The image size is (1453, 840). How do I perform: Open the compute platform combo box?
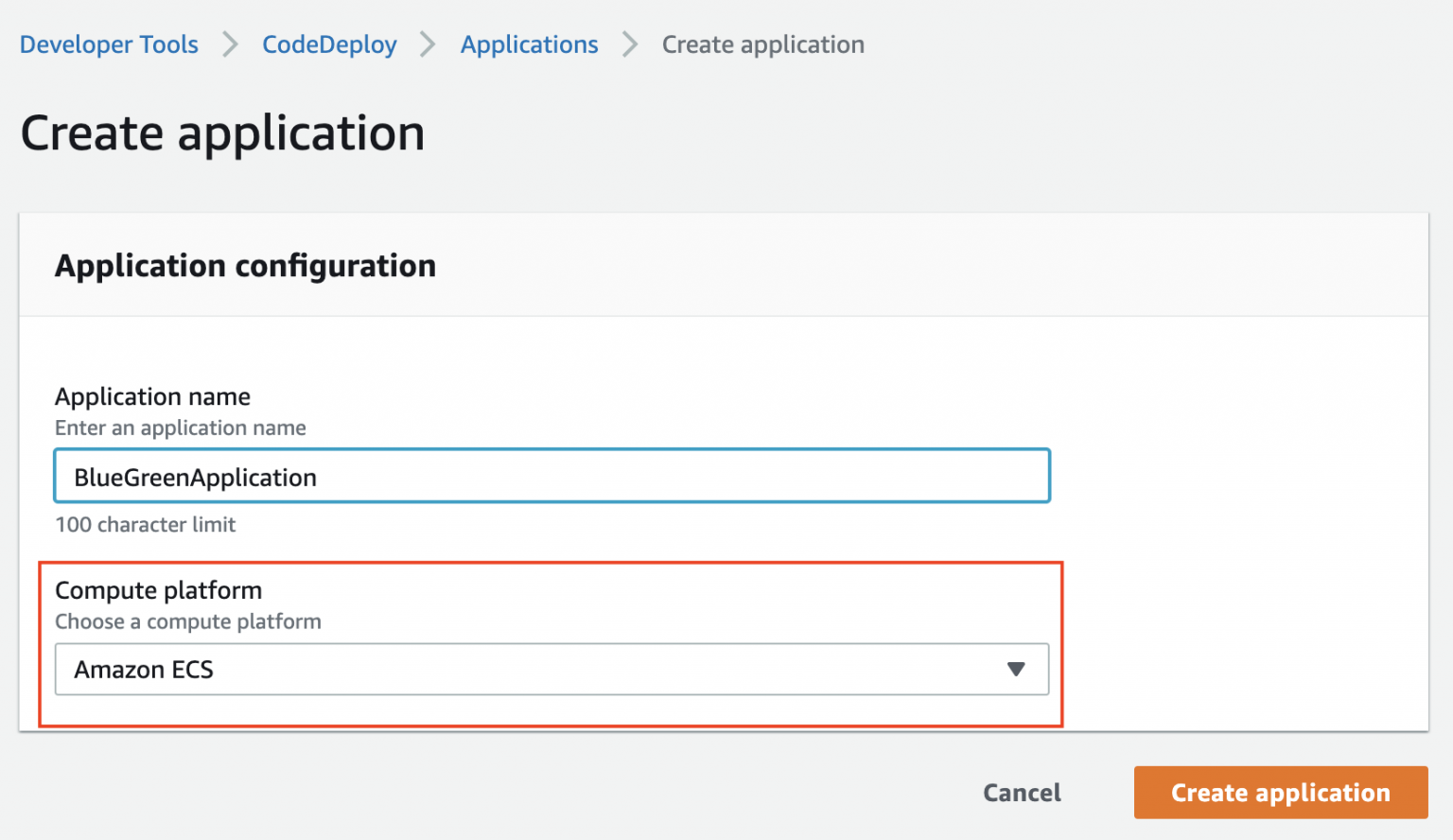(551, 670)
